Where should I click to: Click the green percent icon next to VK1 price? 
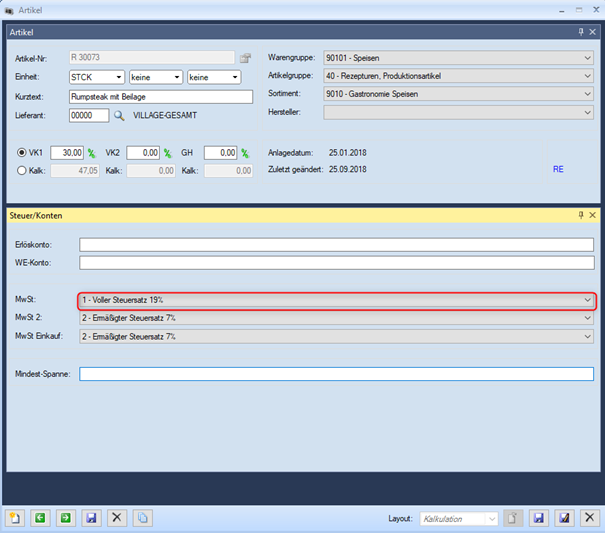(x=91, y=153)
